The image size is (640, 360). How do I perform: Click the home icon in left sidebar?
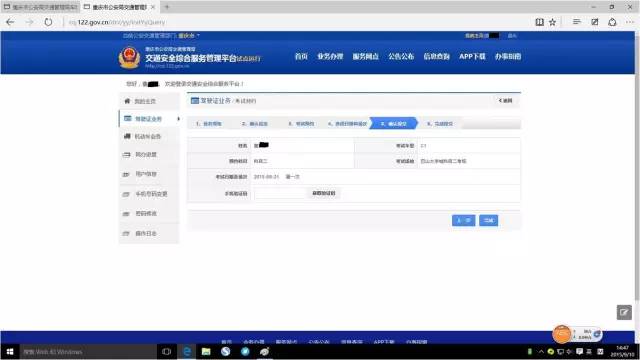[127, 101]
